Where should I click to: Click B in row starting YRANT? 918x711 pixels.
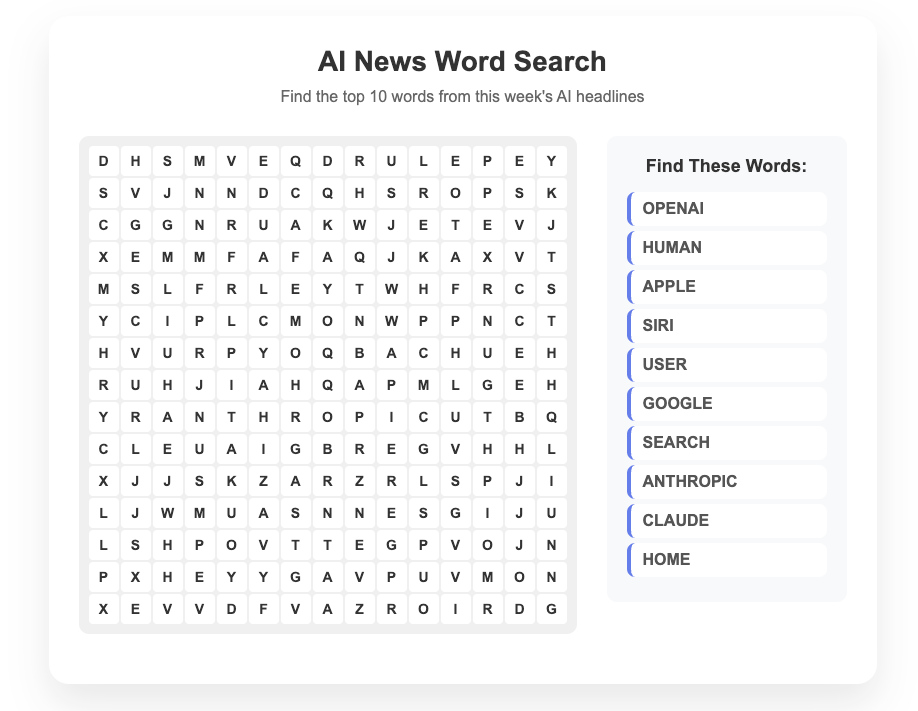[x=519, y=417]
